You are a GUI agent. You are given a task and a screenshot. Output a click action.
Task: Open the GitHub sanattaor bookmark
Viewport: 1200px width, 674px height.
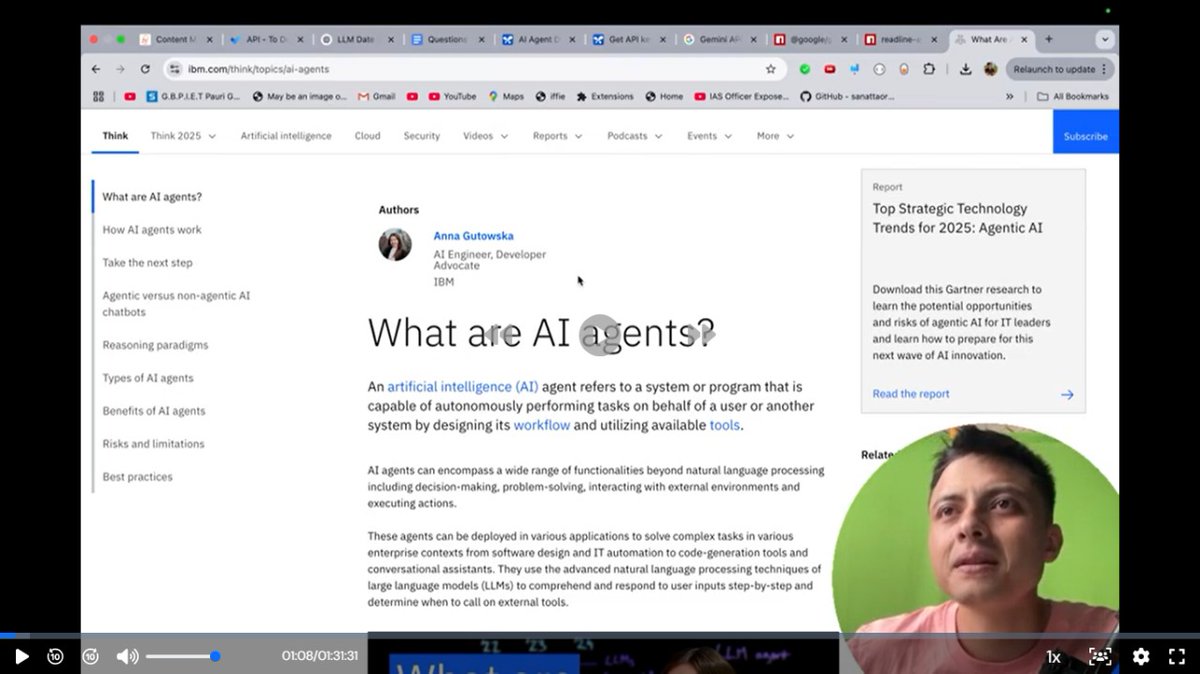847,97
